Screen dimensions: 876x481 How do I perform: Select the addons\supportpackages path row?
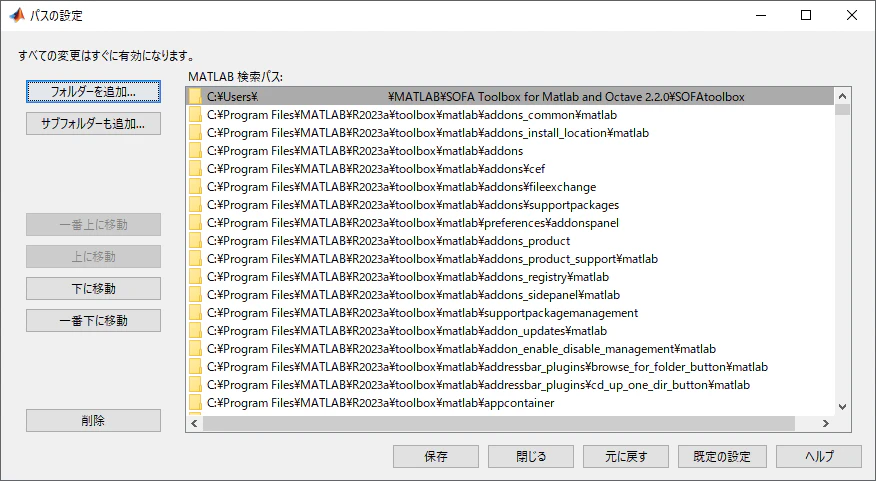click(510, 205)
